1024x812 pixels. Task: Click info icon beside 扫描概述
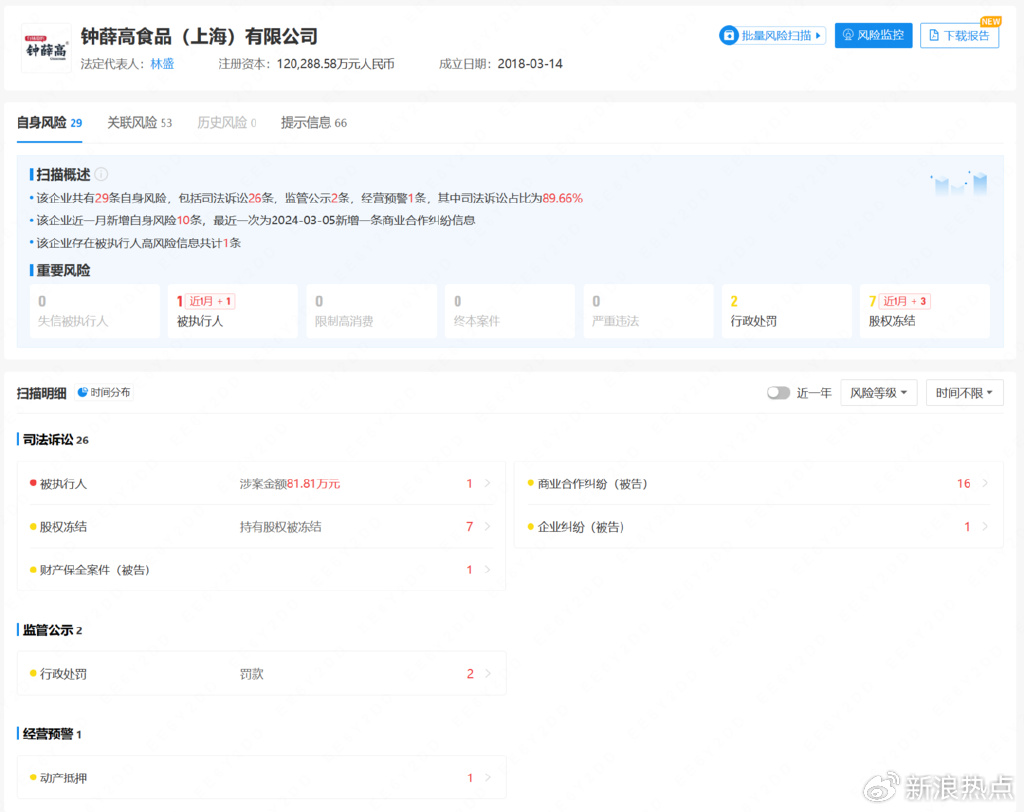click(101, 174)
